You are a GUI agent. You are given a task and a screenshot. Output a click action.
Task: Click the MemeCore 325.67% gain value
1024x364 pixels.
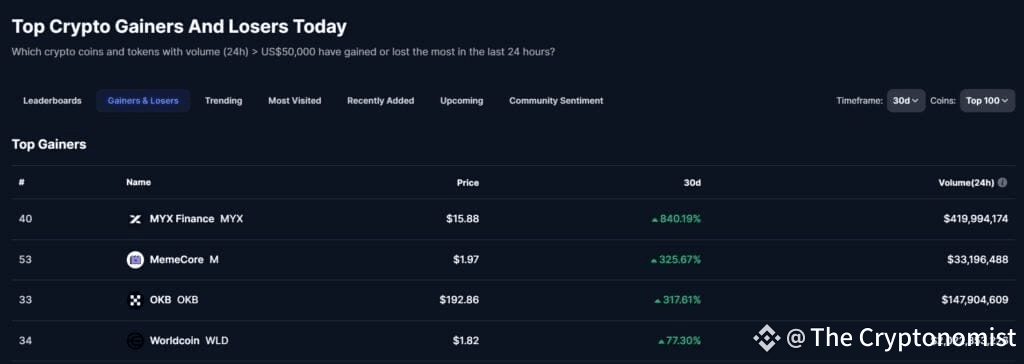point(676,260)
